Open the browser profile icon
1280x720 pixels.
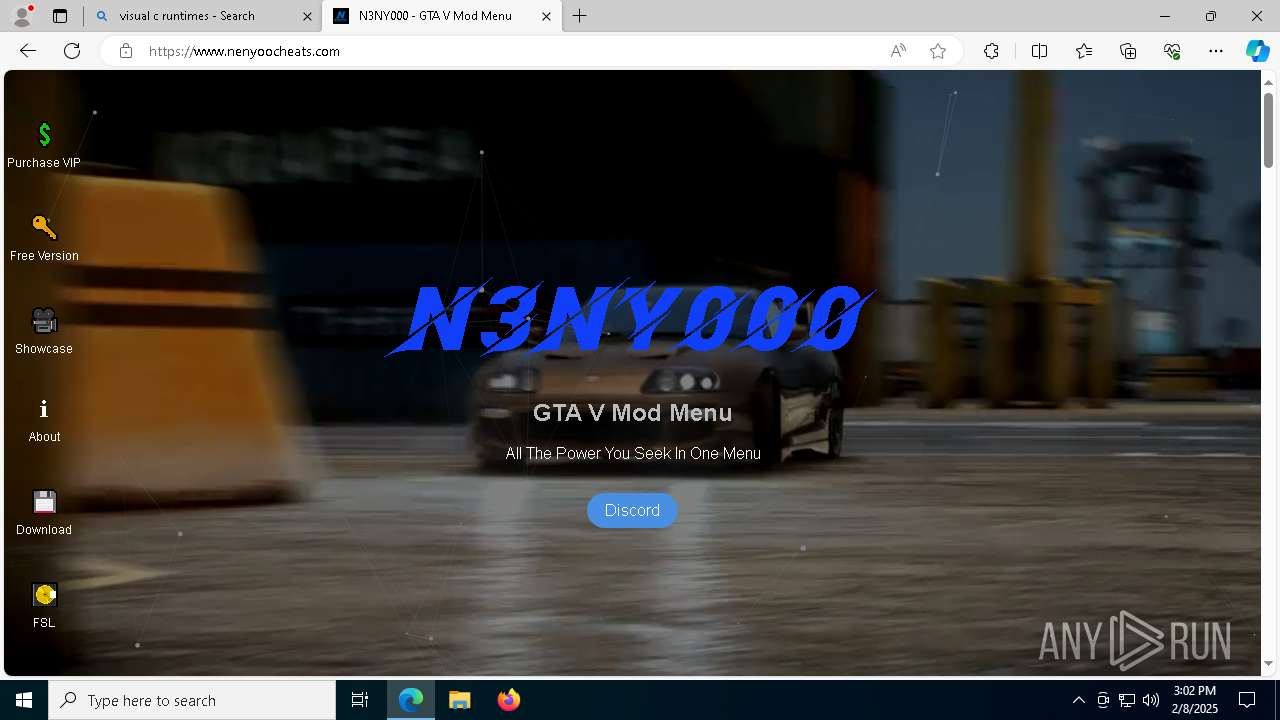[x=22, y=16]
